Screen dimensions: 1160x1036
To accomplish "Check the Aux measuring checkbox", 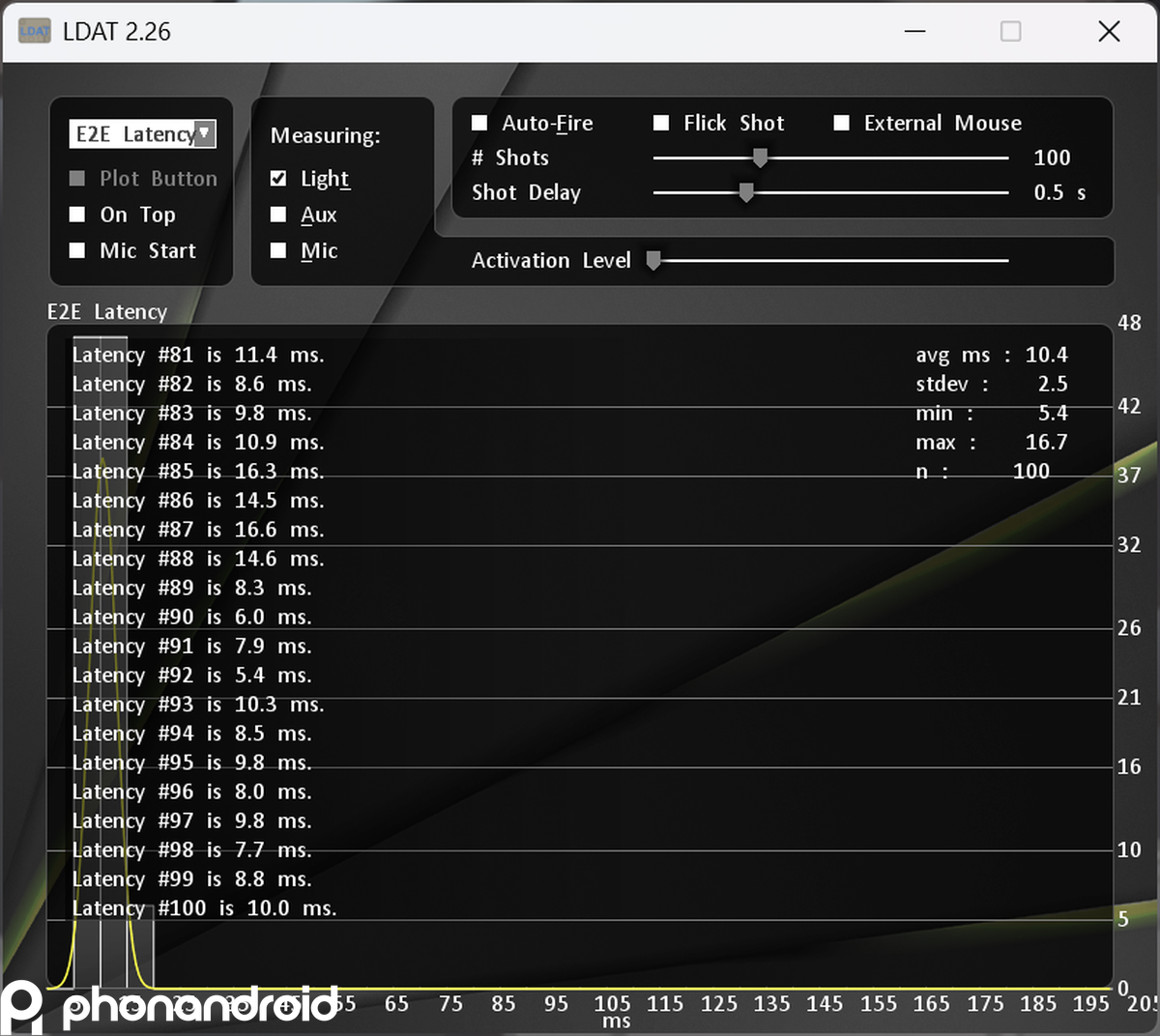I will coord(278,215).
